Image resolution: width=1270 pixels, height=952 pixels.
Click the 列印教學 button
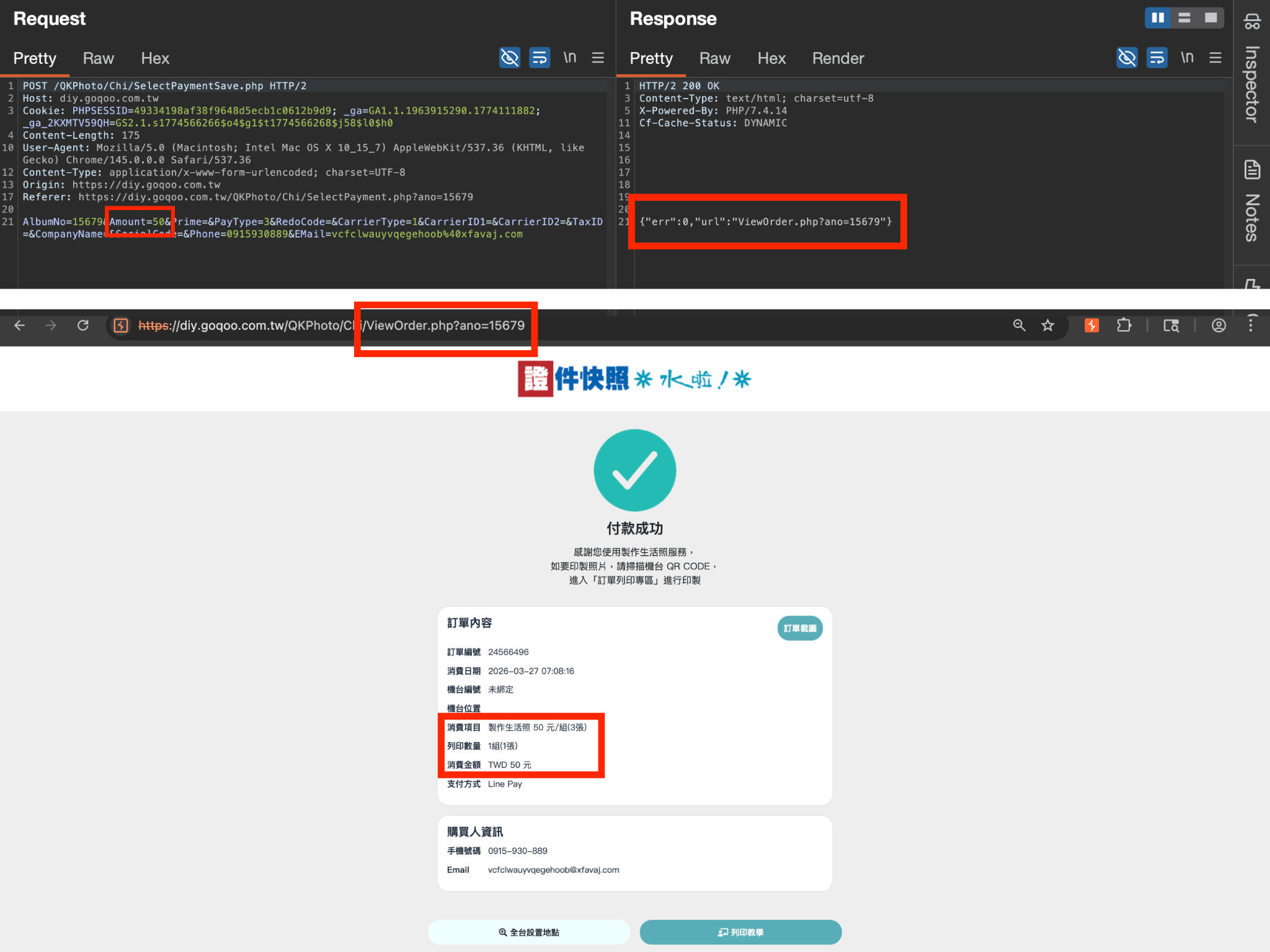[x=740, y=932]
